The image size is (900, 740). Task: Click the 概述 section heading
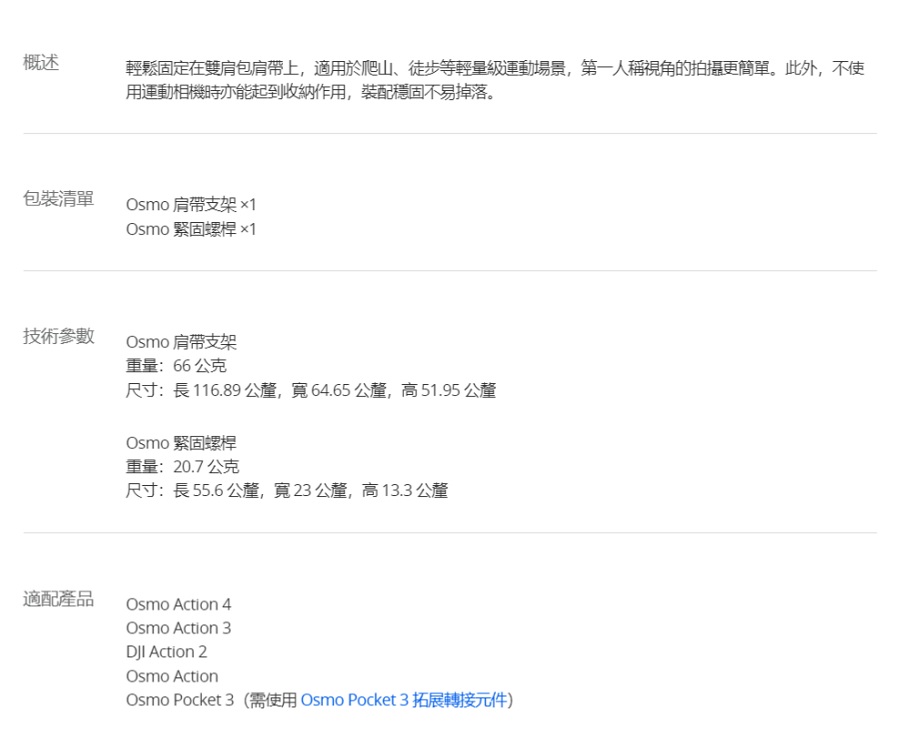coord(41,63)
